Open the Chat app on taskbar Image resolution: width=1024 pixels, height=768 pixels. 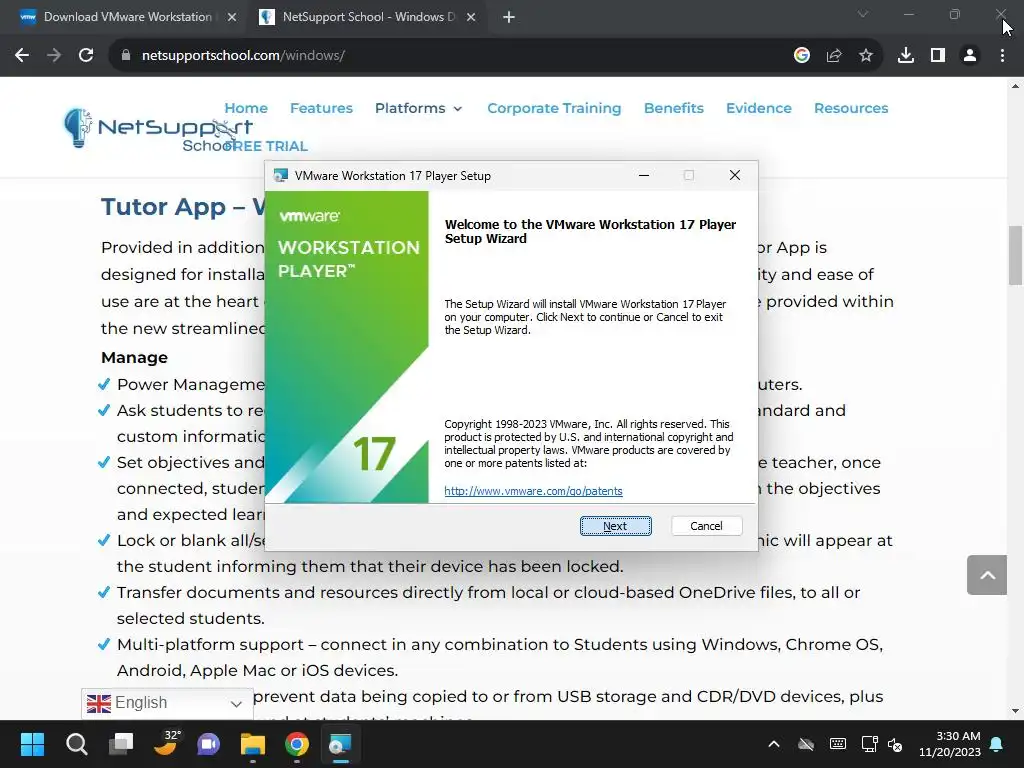point(209,744)
